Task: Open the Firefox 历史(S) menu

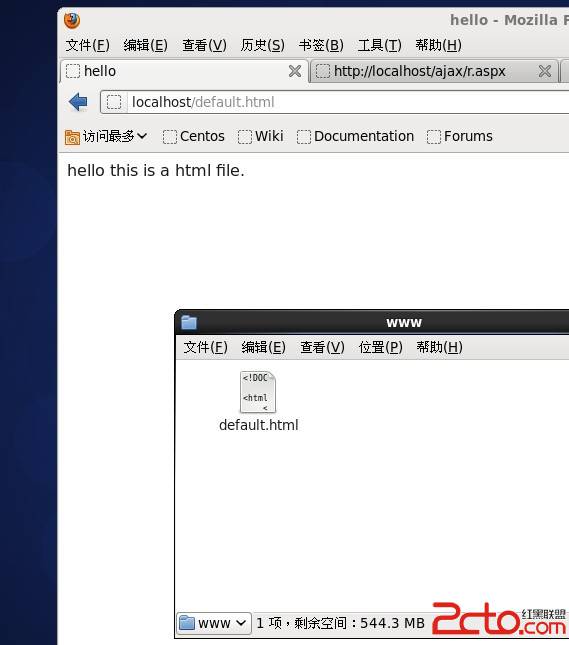Action: point(262,45)
